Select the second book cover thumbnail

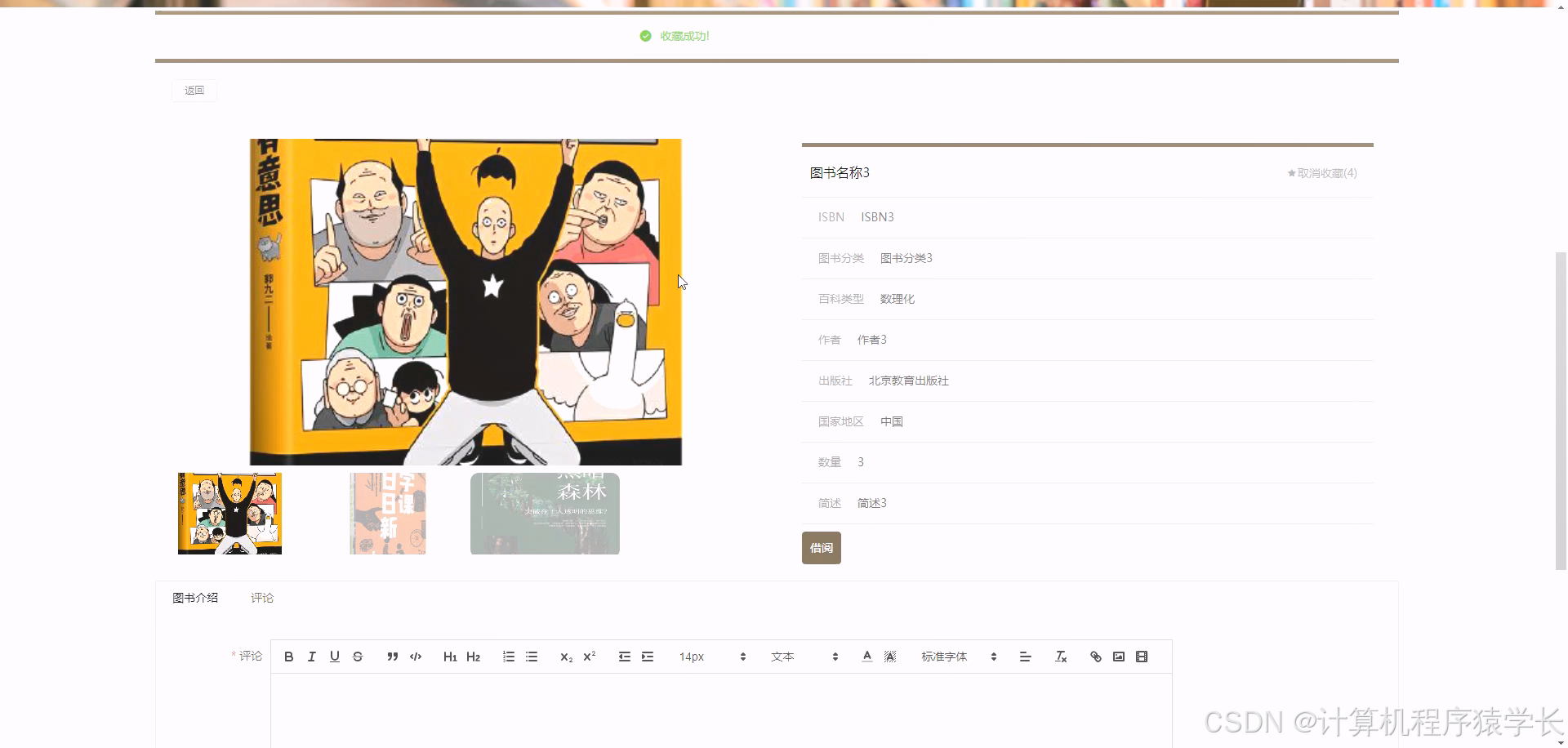point(387,513)
